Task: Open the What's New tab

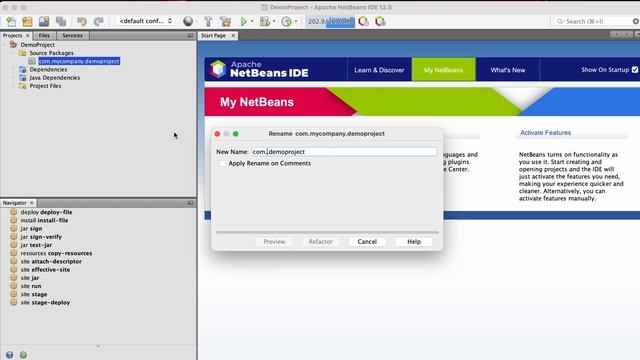Action: coord(508,70)
